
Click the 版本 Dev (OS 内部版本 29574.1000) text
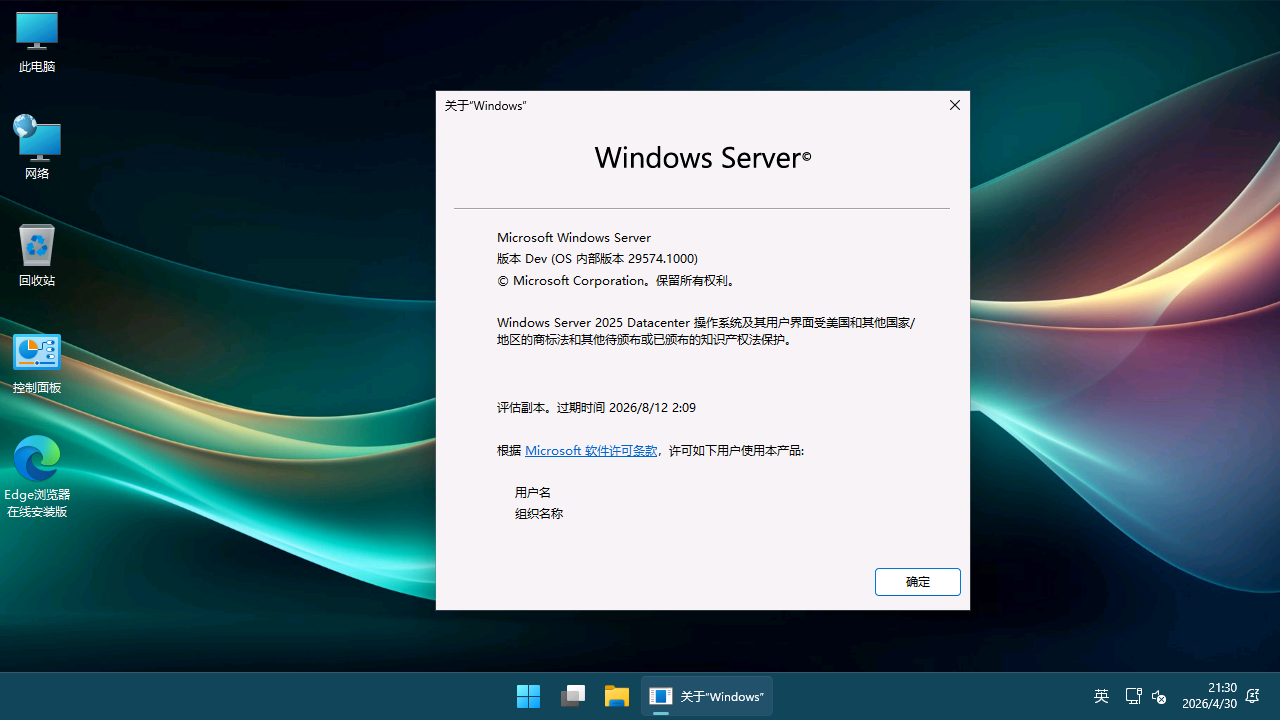[597, 259]
